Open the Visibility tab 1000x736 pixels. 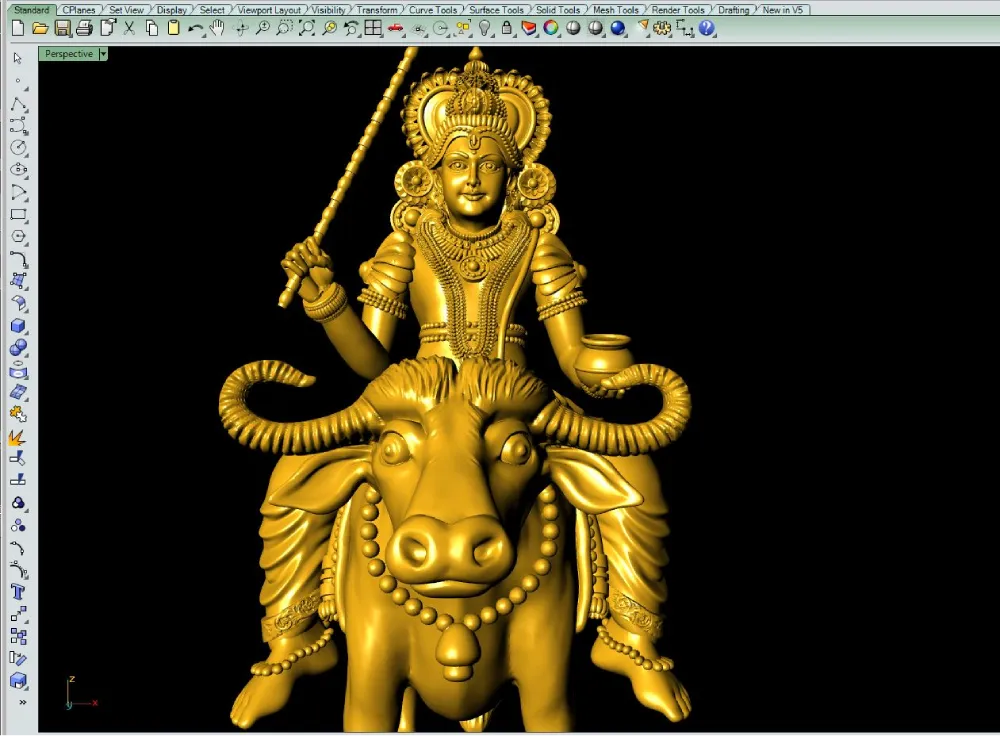pos(328,10)
